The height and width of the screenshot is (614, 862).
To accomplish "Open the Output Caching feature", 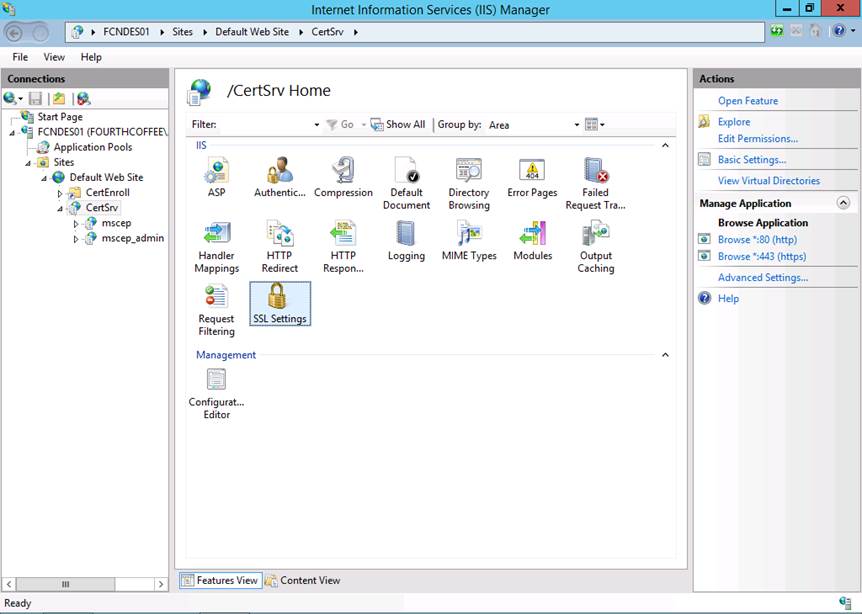I will pyautogui.click(x=596, y=247).
